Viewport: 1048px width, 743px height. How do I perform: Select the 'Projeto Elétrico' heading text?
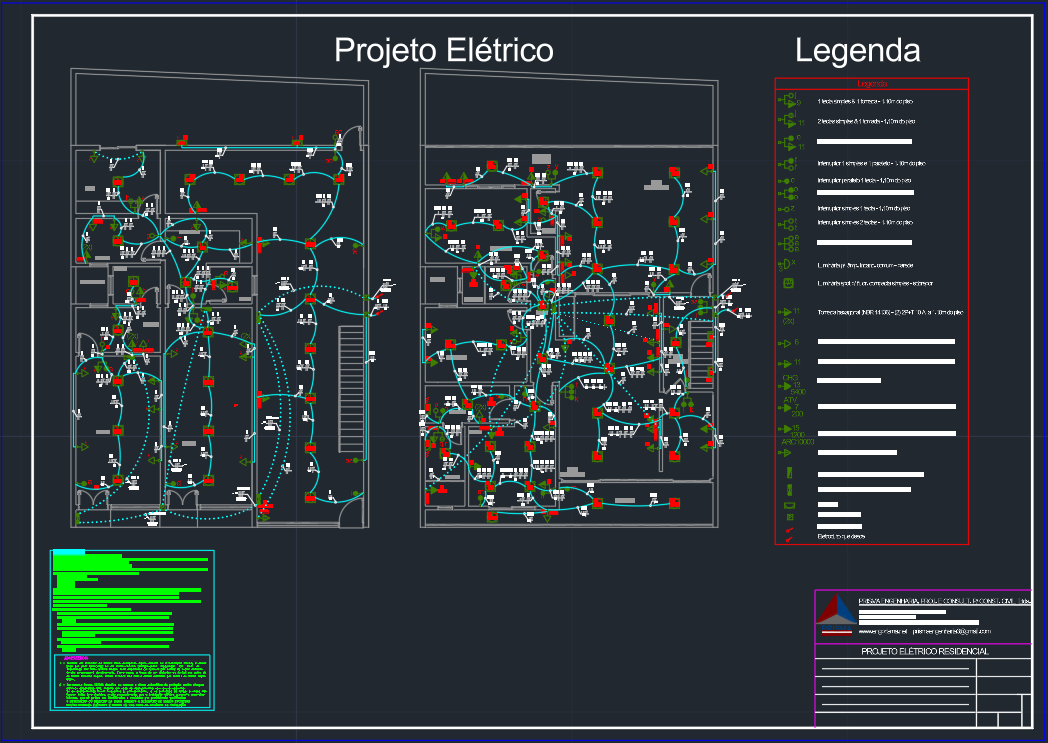pyautogui.click(x=443, y=50)
